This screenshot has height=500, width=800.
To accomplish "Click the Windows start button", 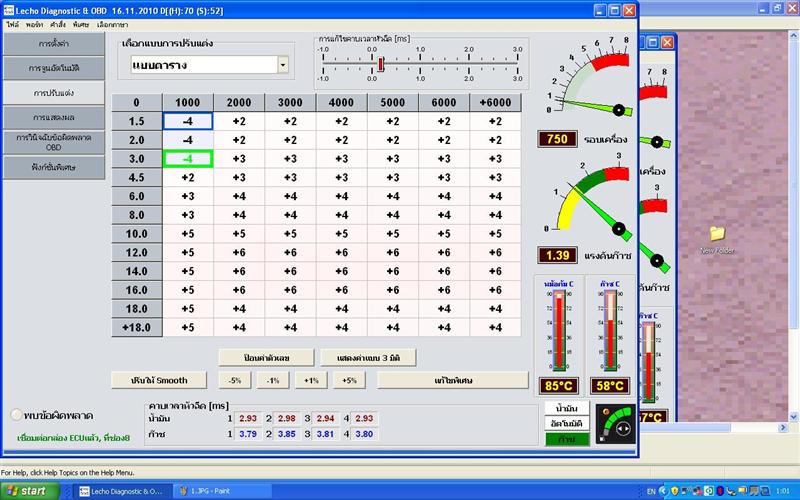I will (x=29, y=491).
